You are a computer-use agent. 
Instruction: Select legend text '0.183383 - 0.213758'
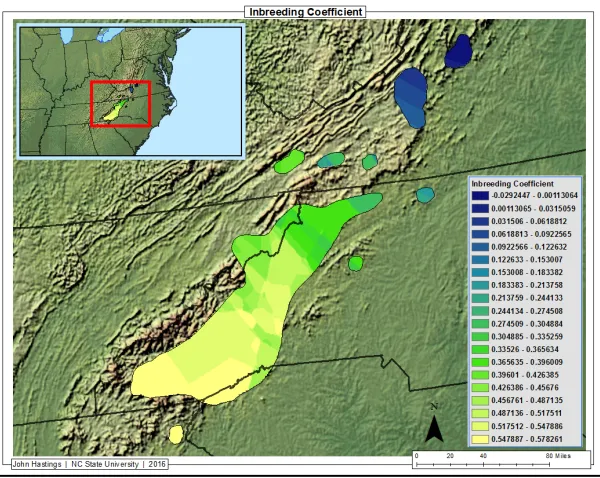pos(527,285)
